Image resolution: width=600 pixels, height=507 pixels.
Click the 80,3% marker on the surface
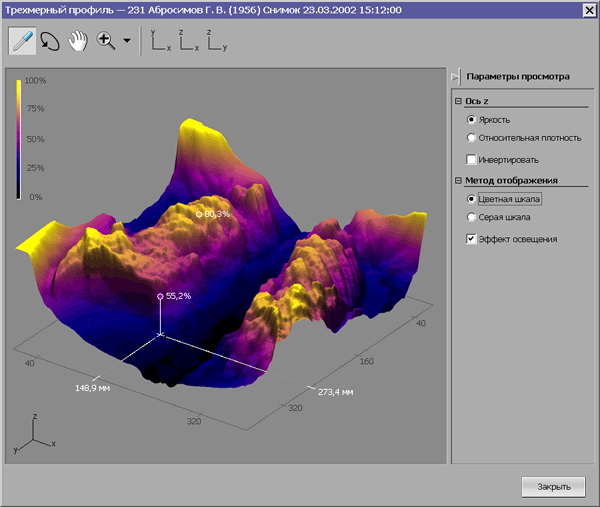pos(198,214)
